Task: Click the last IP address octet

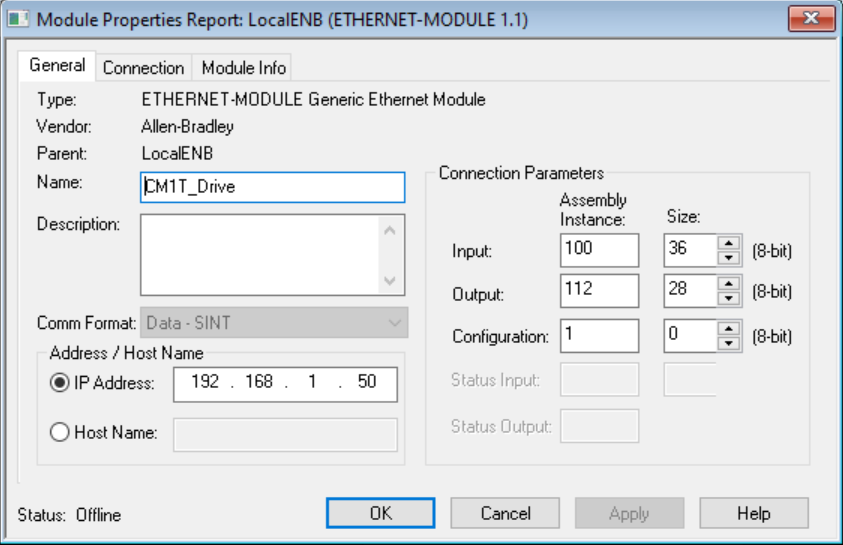Action: (366, 383)
